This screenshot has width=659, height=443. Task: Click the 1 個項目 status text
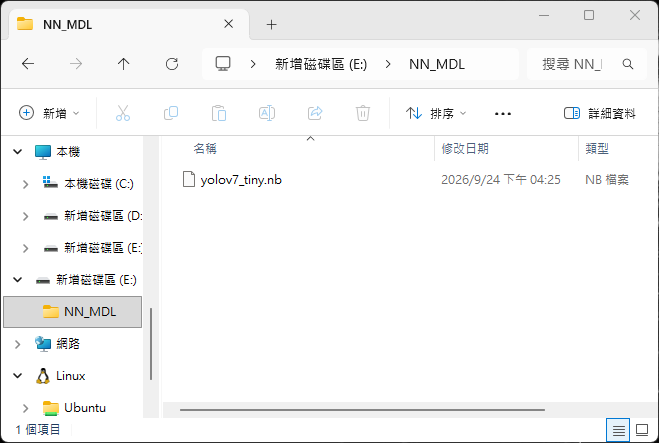pyautogui.click(x=38, y=430)
